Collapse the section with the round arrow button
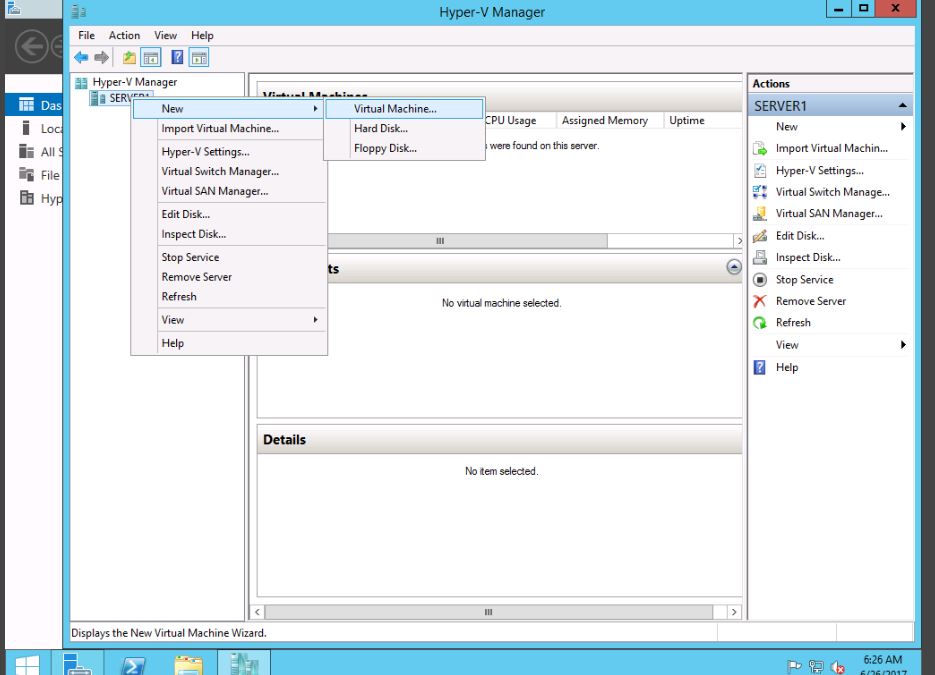The width and height of the screenshot is (935, 675). pyautogui.click(x=734, y=267)
